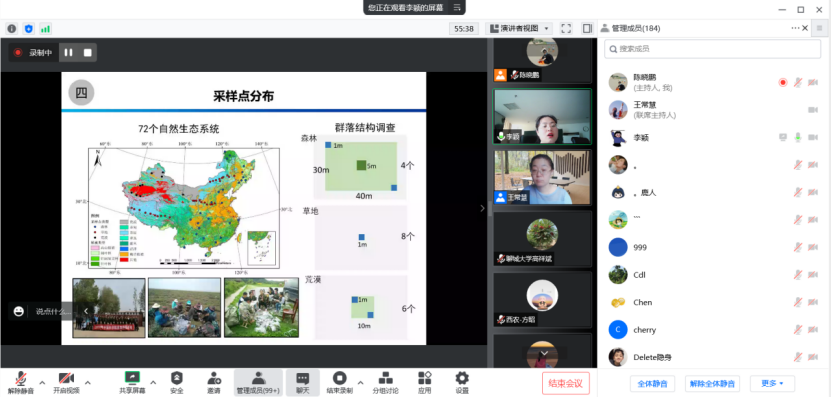This screenshot has height=398, width=831.
Task: Click 管理成员 in bottom toolbar
Action: [x=258, y=383]
